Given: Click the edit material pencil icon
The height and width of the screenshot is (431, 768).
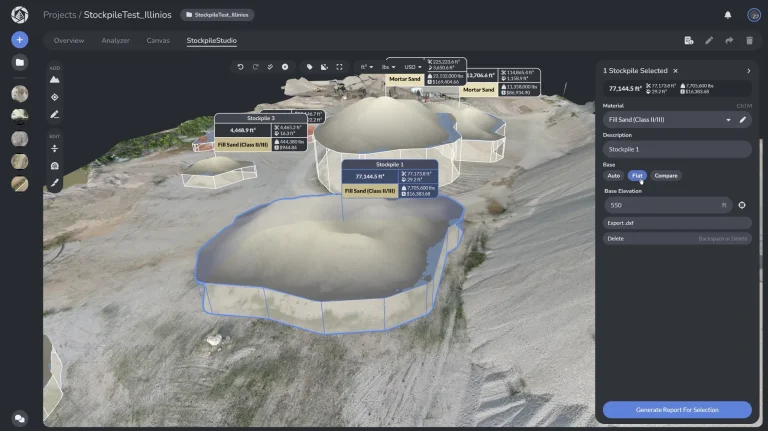Looking at the screenshot, I should 743,120.
